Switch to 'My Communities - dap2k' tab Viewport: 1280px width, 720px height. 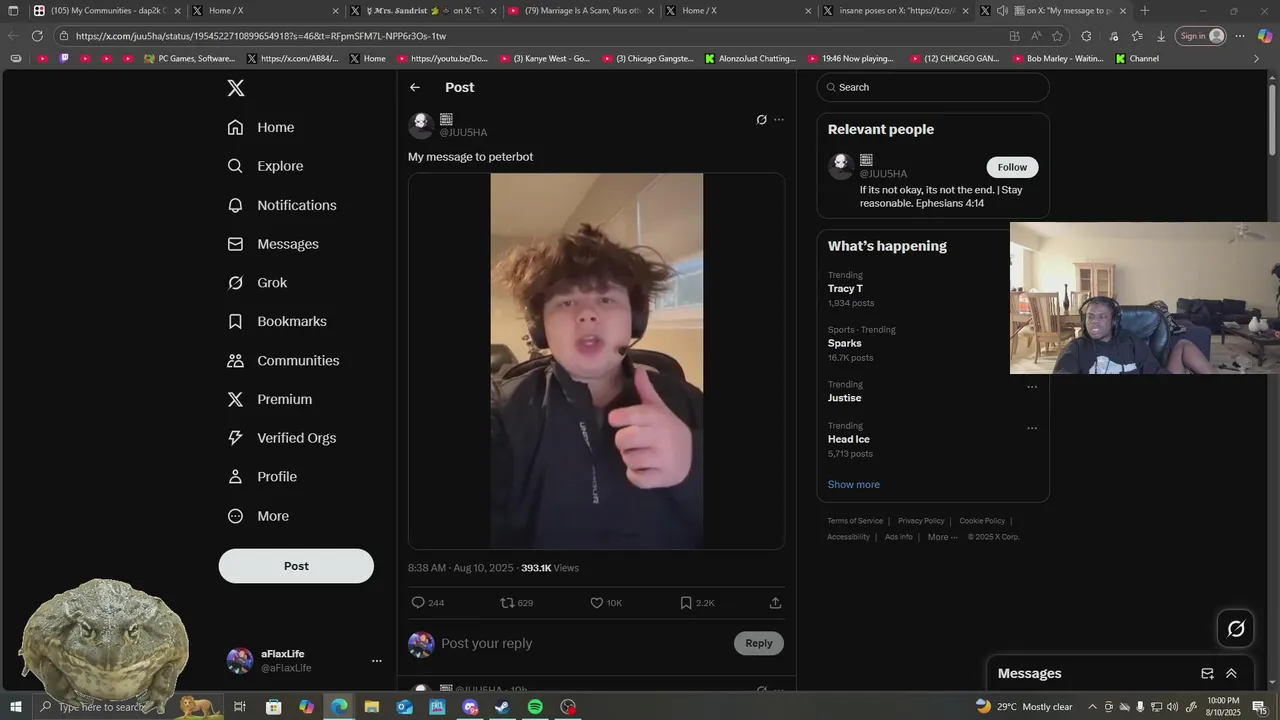tap(107, 11)
